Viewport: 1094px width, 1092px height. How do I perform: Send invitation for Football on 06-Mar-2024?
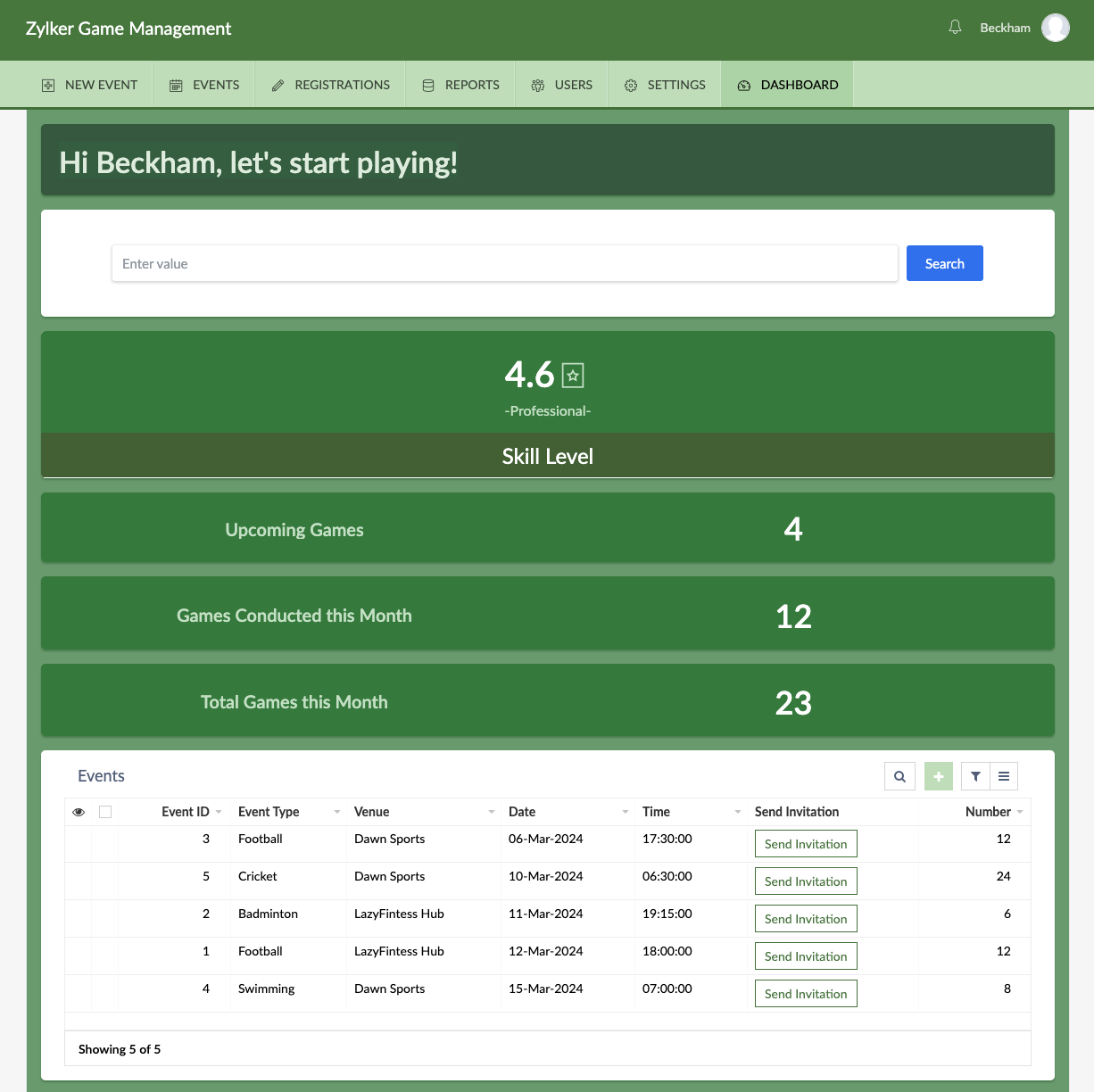click(806, 844)
